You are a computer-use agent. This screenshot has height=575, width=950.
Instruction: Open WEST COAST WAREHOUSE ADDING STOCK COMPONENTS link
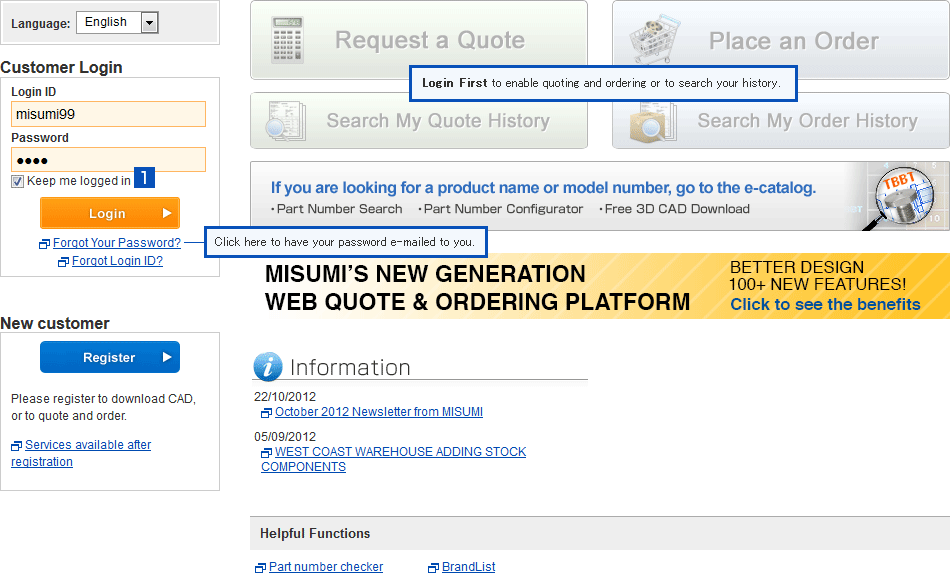(394, 459)
